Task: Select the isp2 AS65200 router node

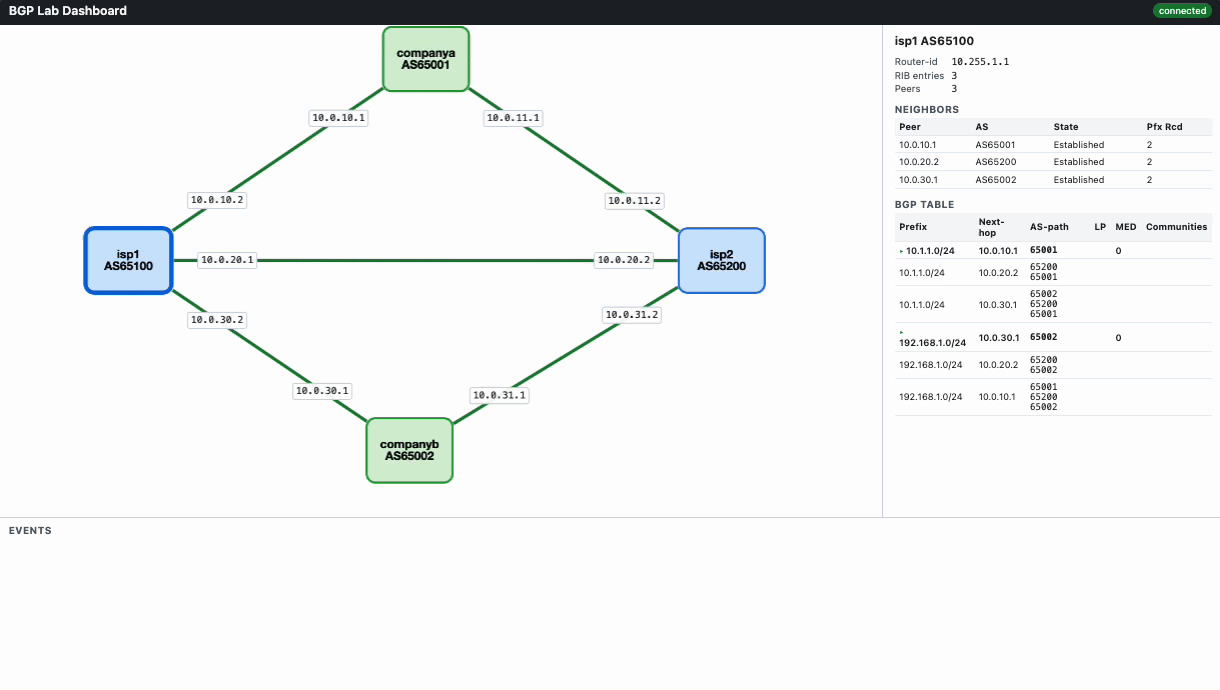Action: tap(722, 261)
